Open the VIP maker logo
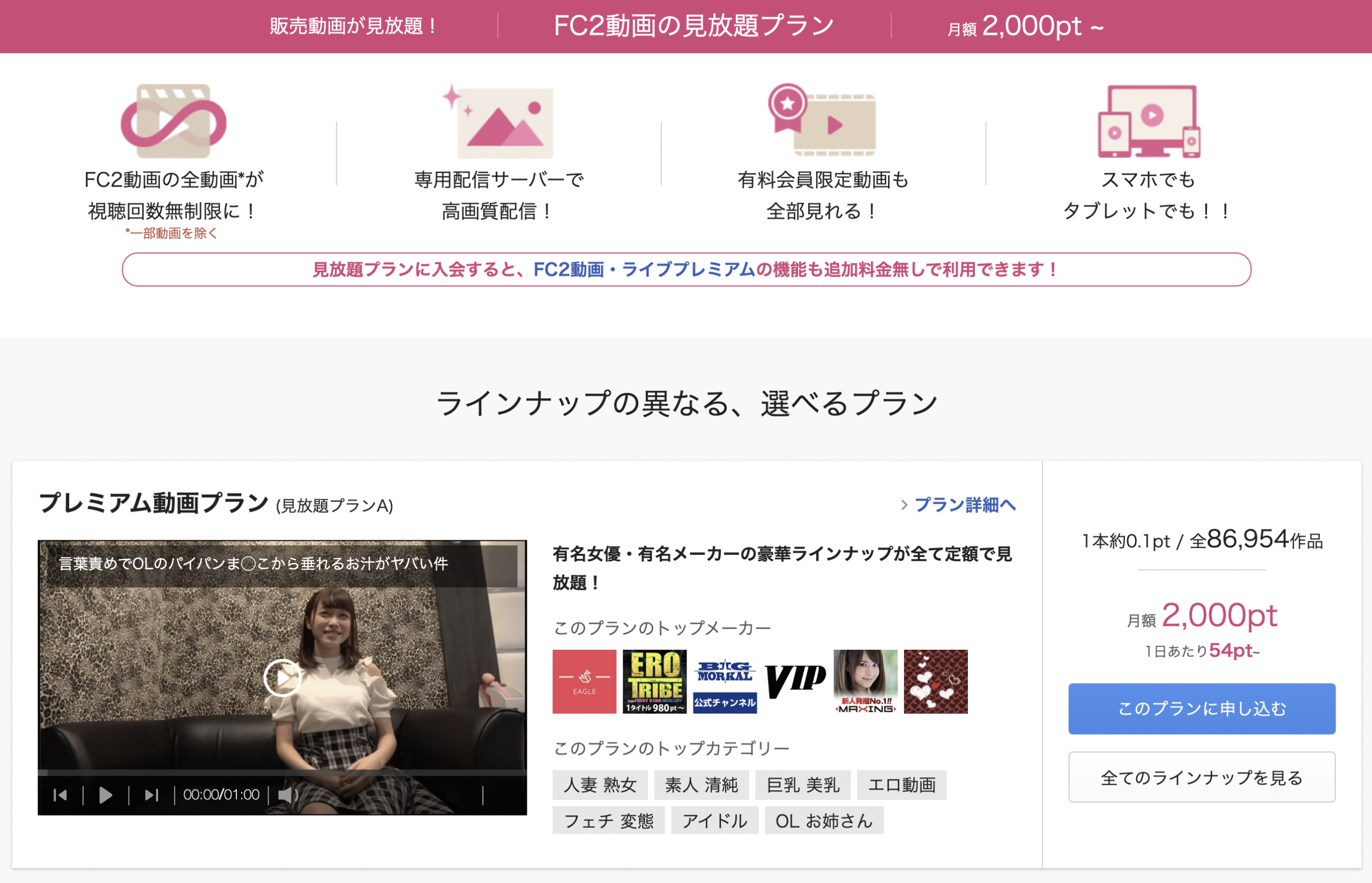 coord(795,681)
